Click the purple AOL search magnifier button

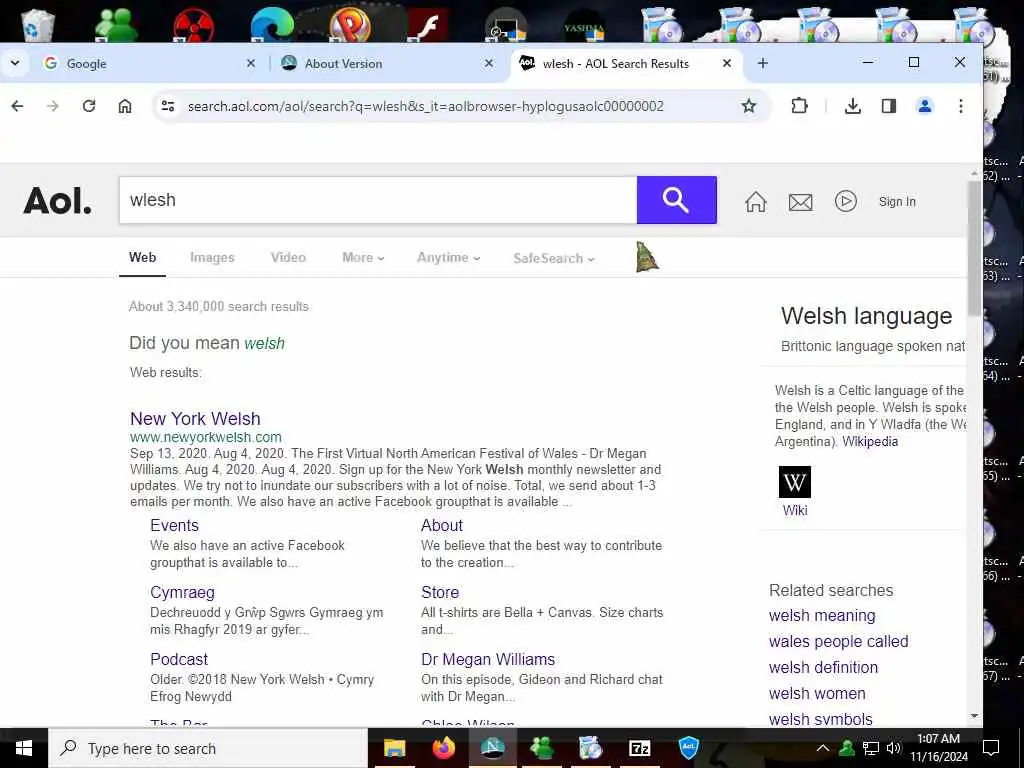tap(677, 200)
